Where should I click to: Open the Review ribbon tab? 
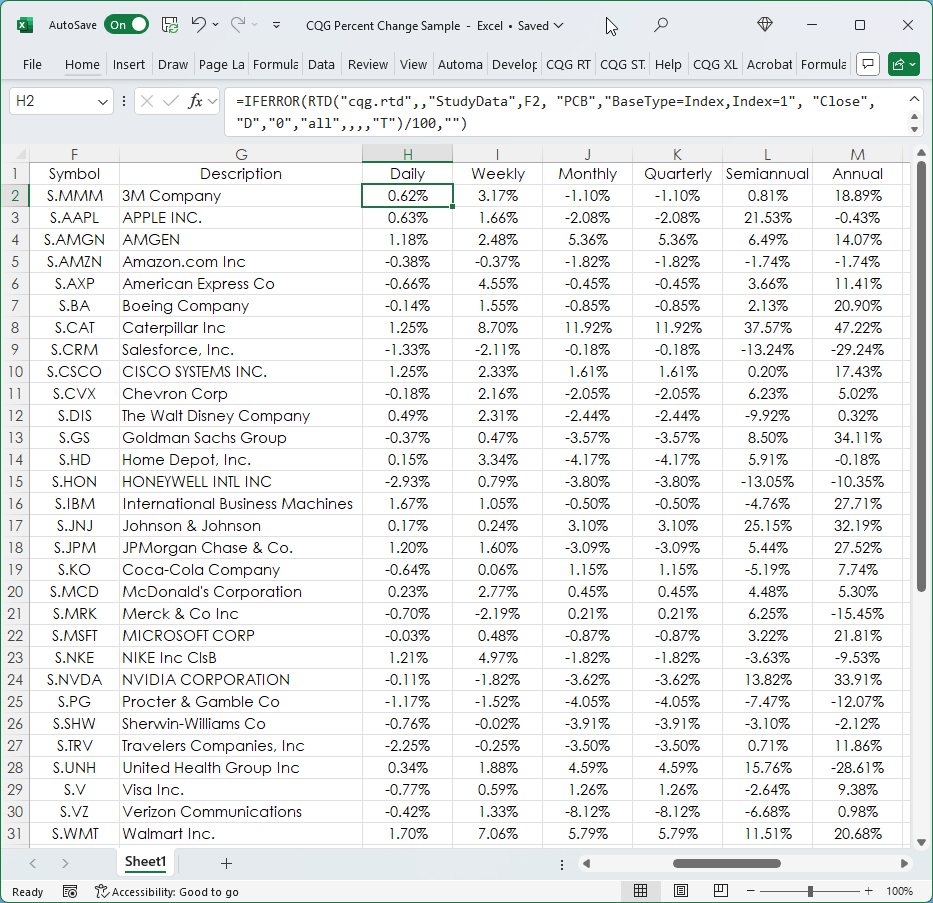367,64
